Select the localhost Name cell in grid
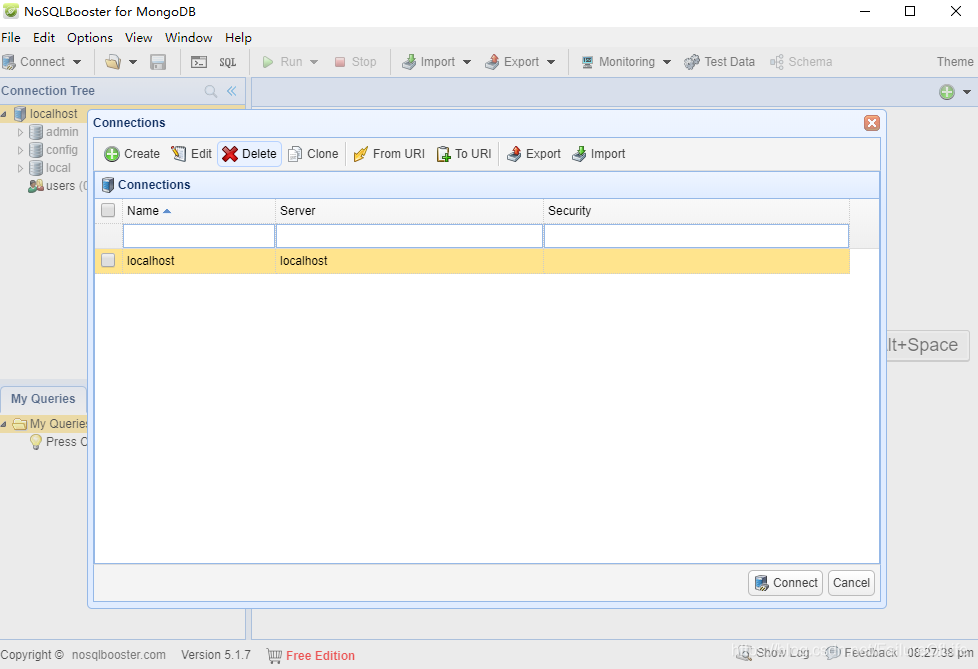Screen dimensions: 978x669 coord(199,261)
